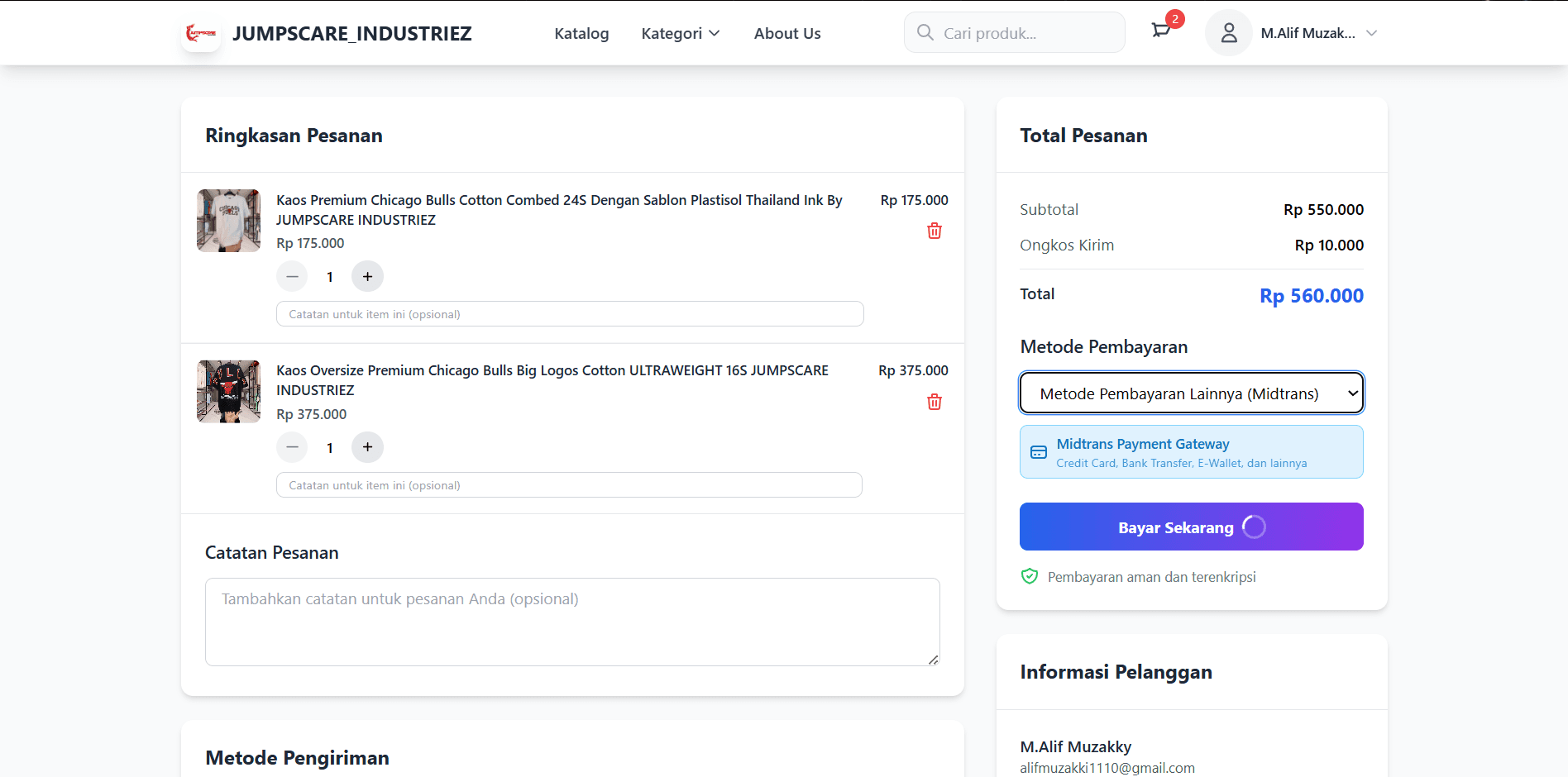Click the Catatan Pesanan textarea

(x=572, y=622)
